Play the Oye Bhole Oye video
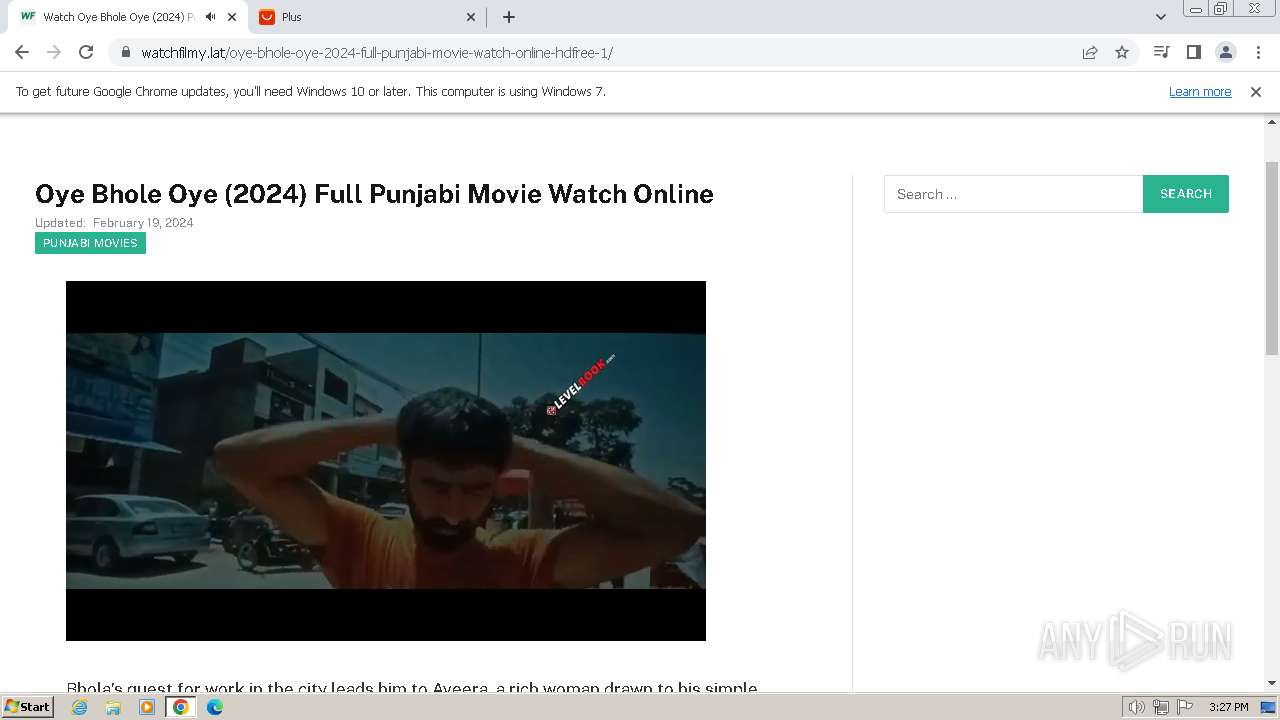The image size is (1280, 720). 386,461
